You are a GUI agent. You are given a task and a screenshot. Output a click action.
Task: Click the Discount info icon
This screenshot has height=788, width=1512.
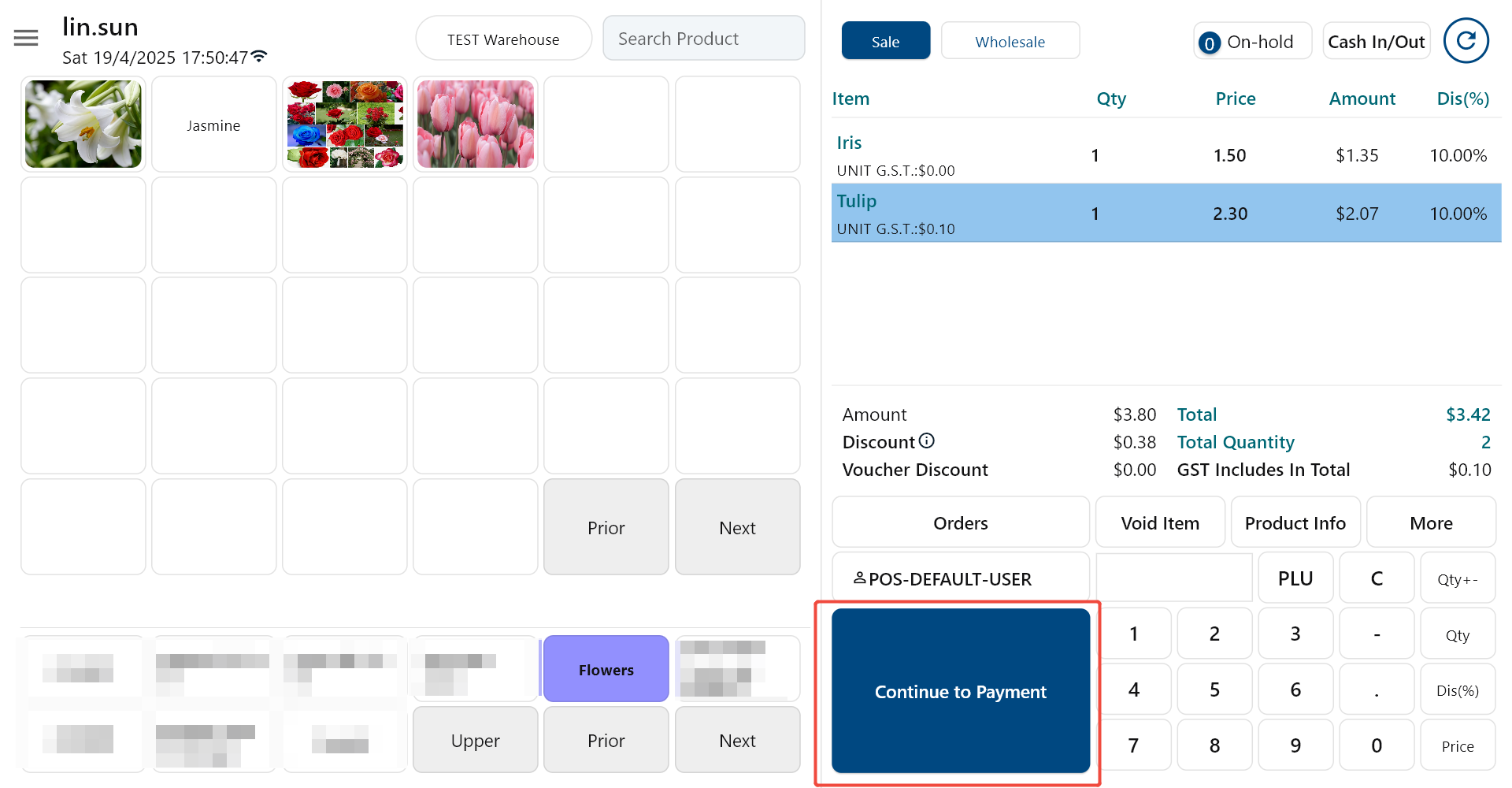tap(927, 440)
